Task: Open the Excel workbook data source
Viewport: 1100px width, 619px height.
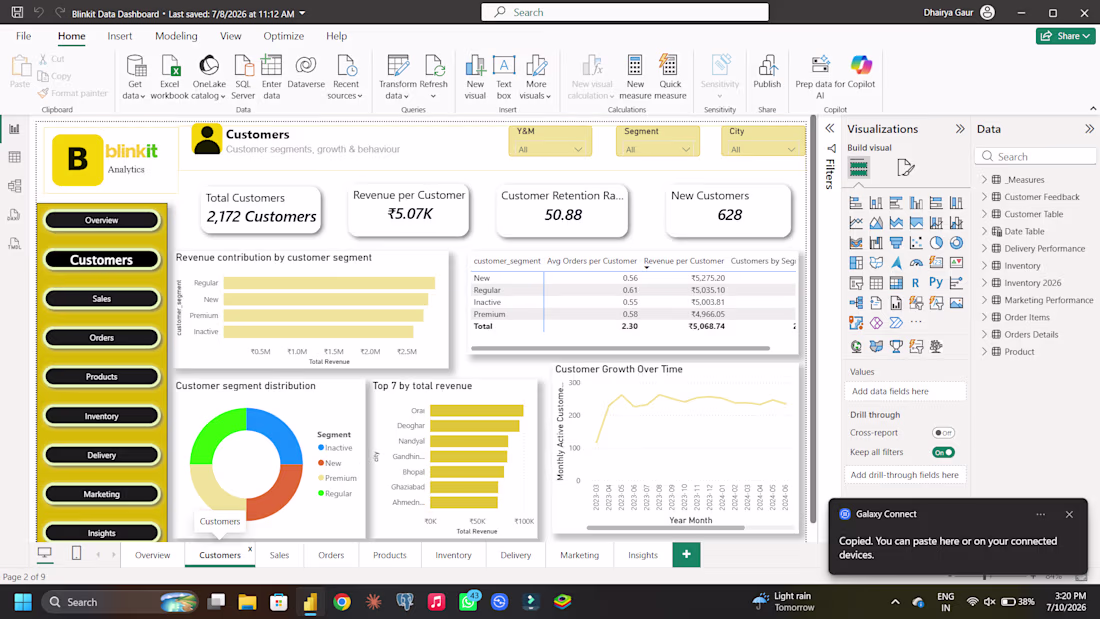Action: 170,77
